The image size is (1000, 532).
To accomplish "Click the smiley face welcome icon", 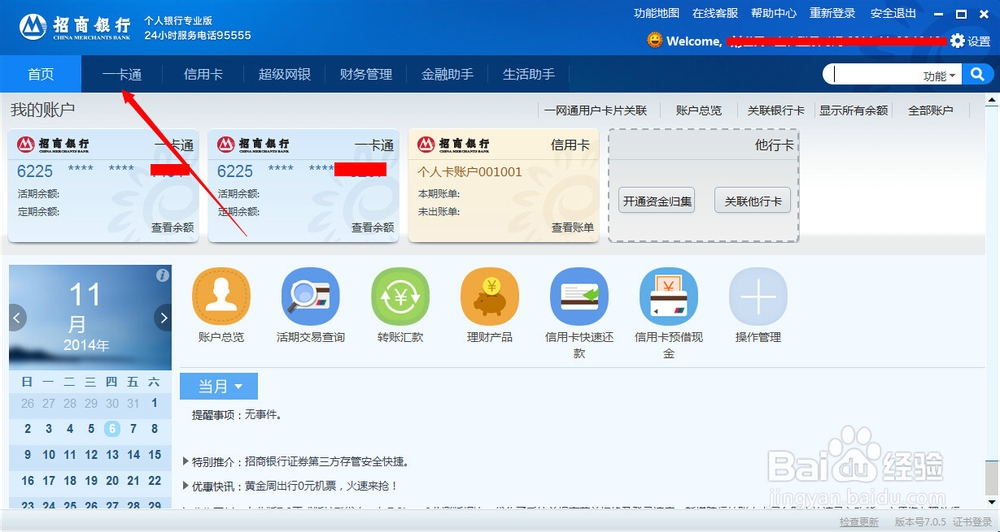I will tap(654, 40).
